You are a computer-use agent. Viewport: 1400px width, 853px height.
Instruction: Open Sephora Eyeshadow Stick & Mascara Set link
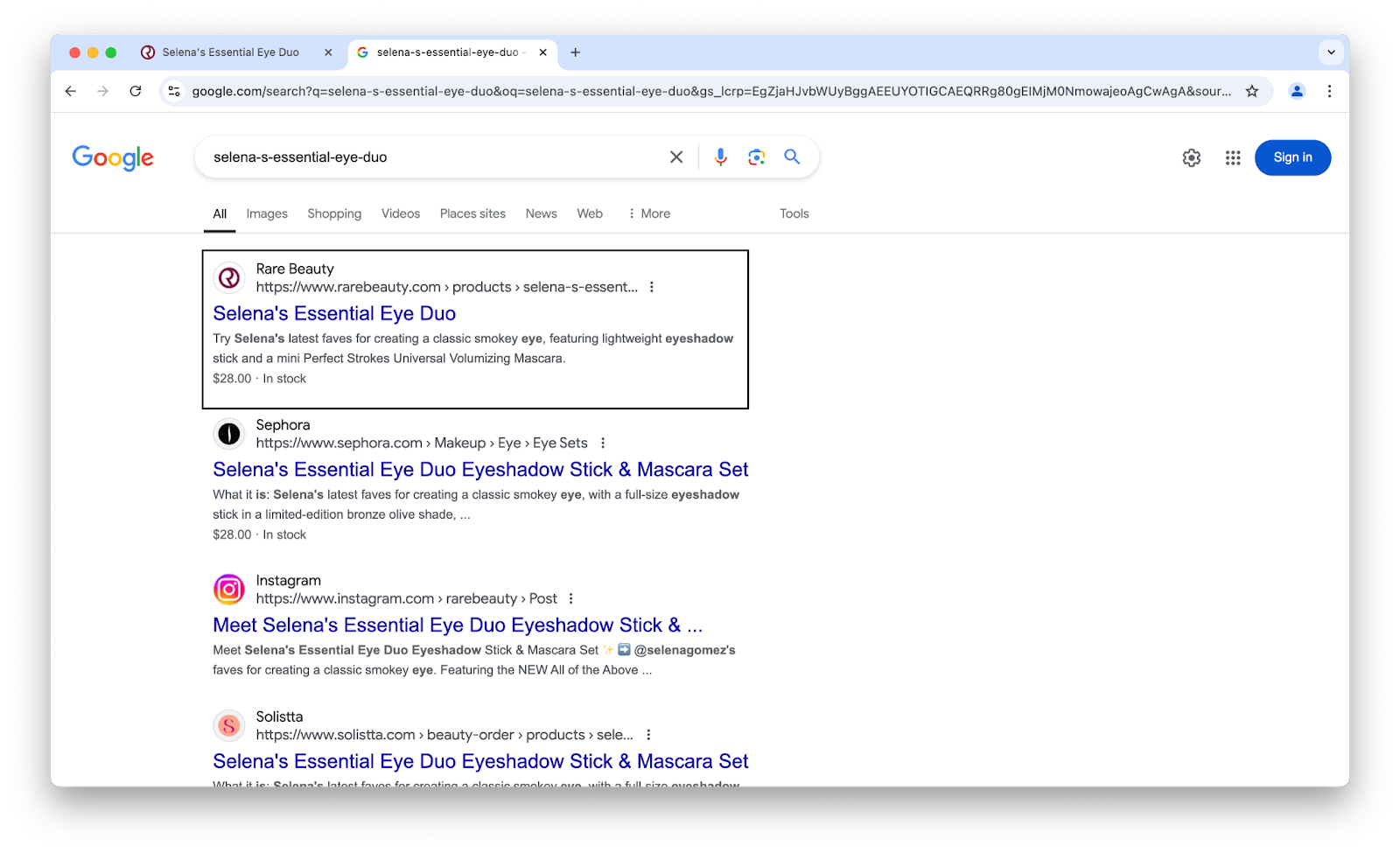(x=480, y=470)
